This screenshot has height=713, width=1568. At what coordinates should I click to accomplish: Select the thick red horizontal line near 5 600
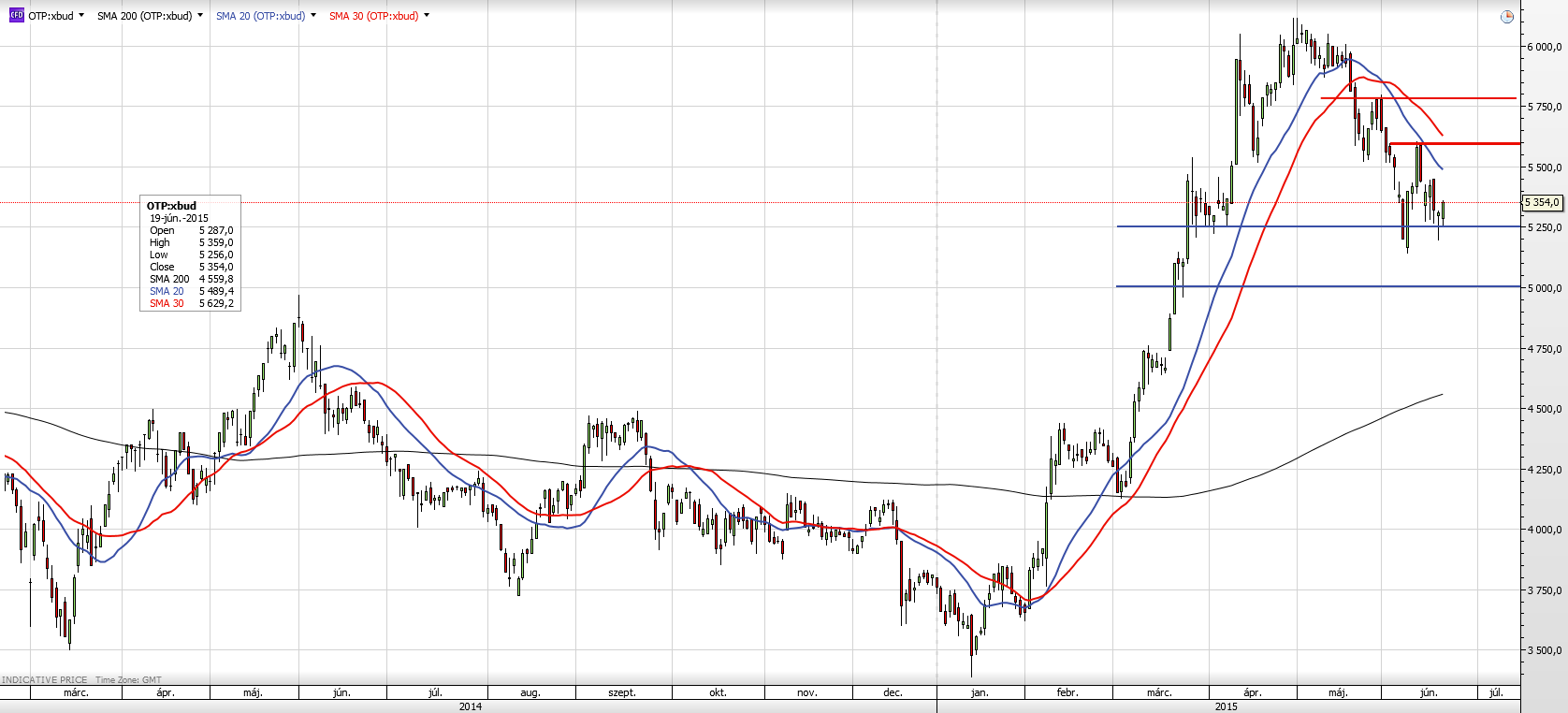click(x=1456, y=143)
